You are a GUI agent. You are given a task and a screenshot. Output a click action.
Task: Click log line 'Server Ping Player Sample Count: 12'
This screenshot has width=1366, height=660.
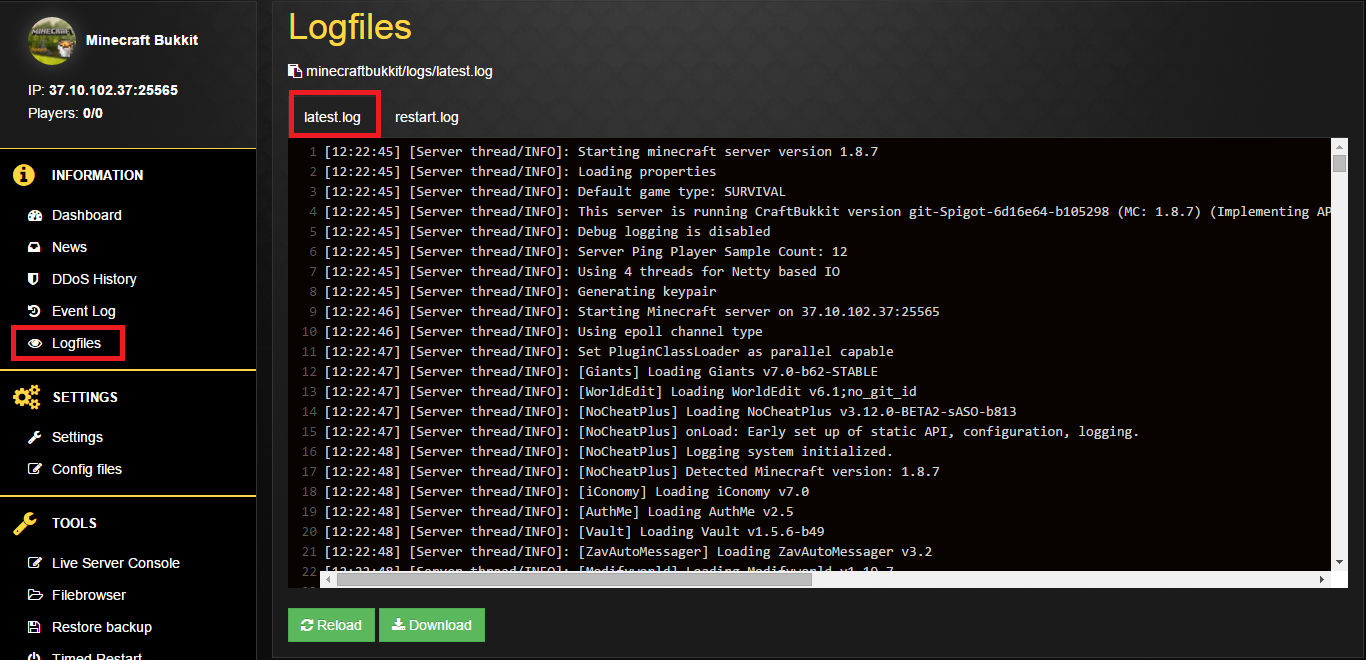(x=586, y=251)
